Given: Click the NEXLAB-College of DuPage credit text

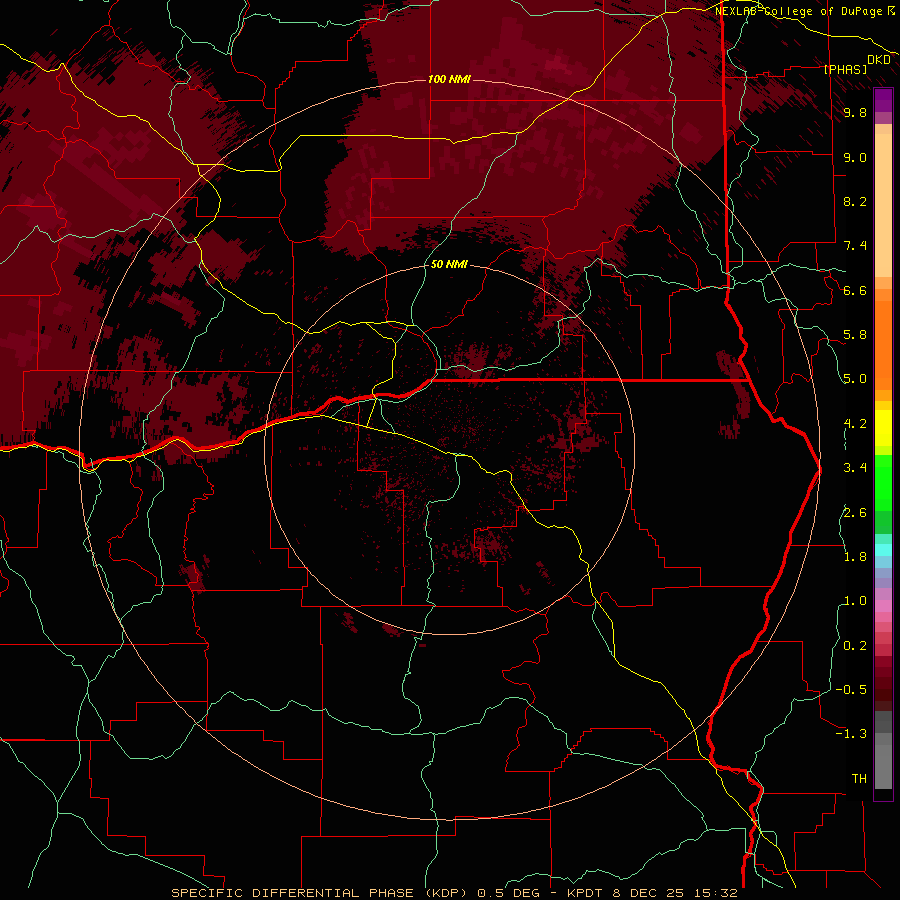Looking at the screenshot, I should pos(799,11).
